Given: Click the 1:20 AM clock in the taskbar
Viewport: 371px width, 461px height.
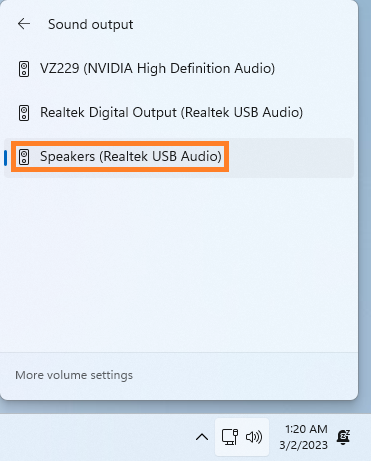Looking at the screenshot, I should (306, 429).
